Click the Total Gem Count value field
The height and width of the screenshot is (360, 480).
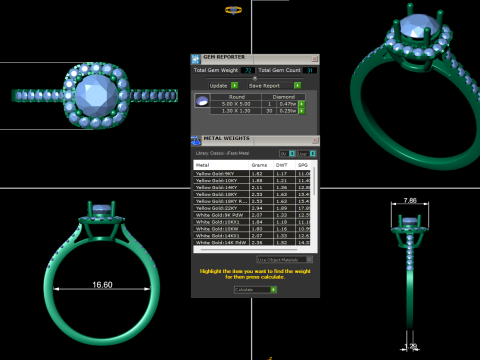pyautogui.click(x=310, y=70)
